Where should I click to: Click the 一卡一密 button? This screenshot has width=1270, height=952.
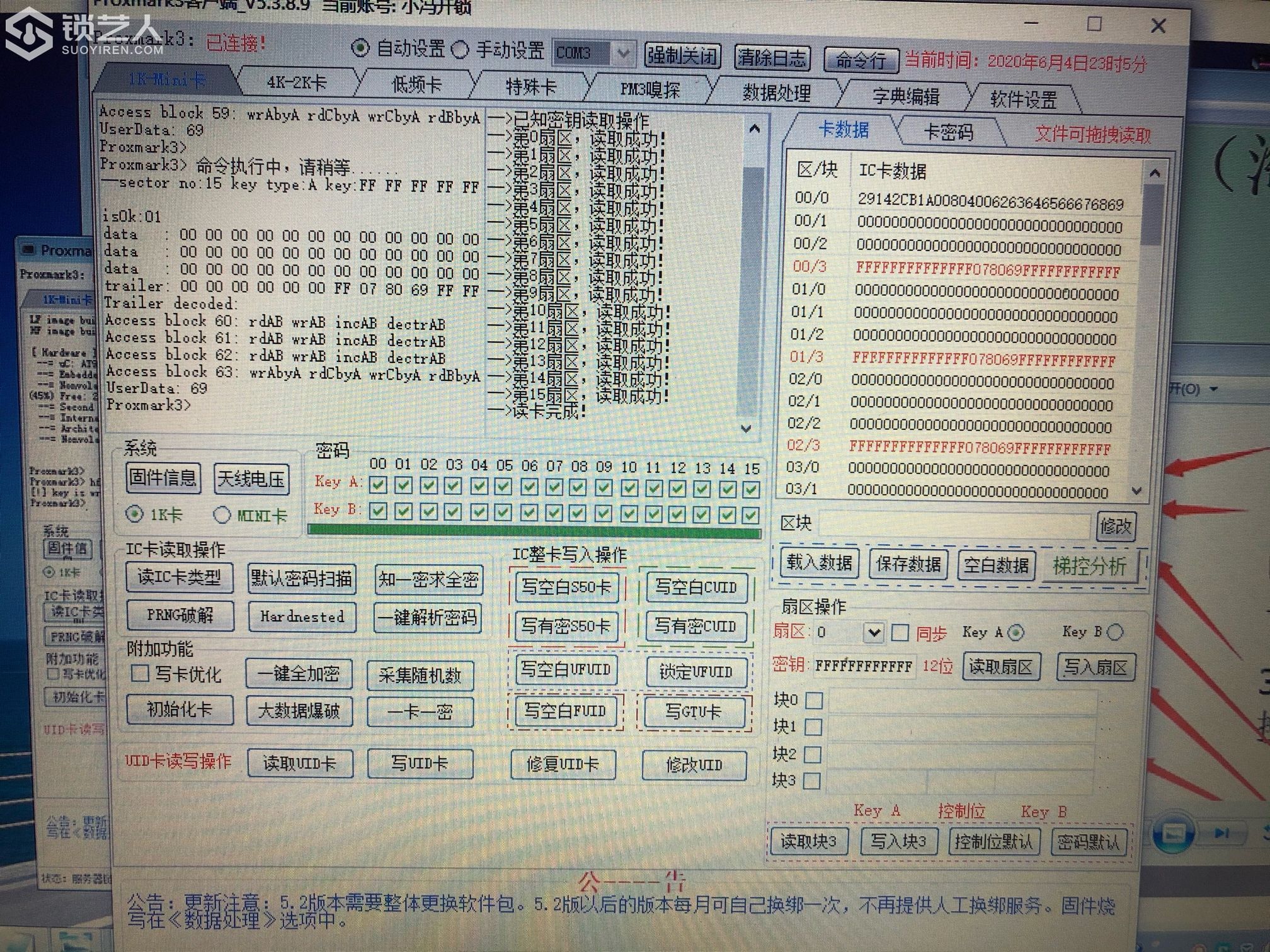coord(420,713)
